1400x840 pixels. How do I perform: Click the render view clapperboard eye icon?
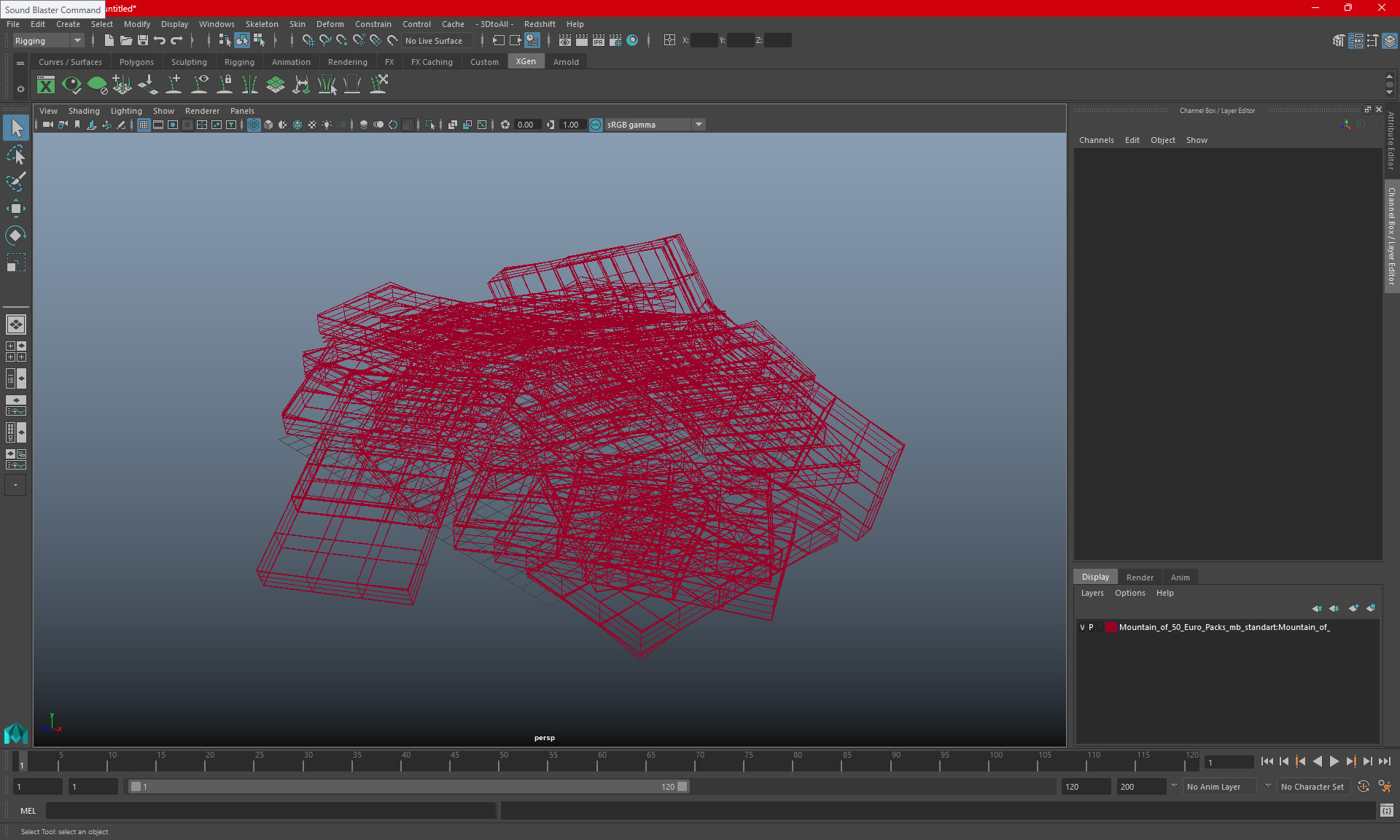565,41
